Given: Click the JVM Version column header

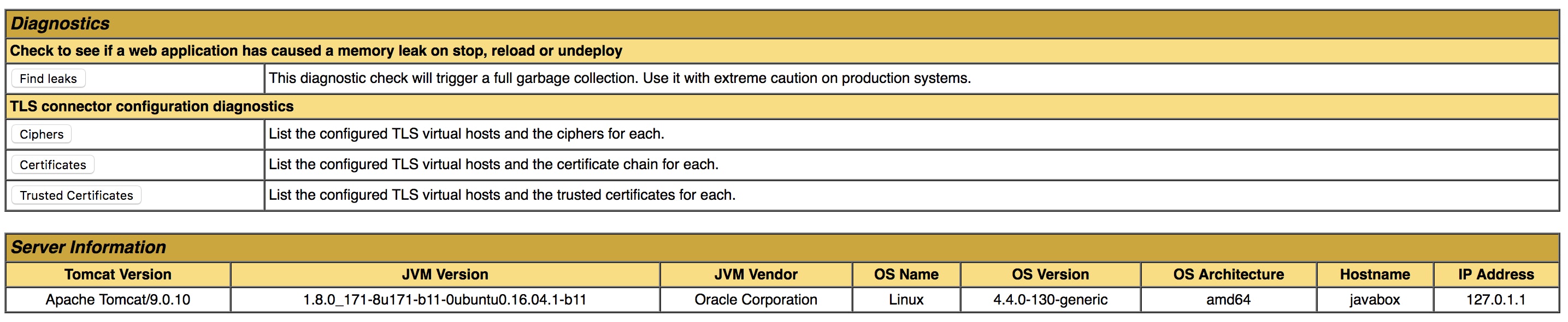Looking at the screenshot, I should 445,275.
